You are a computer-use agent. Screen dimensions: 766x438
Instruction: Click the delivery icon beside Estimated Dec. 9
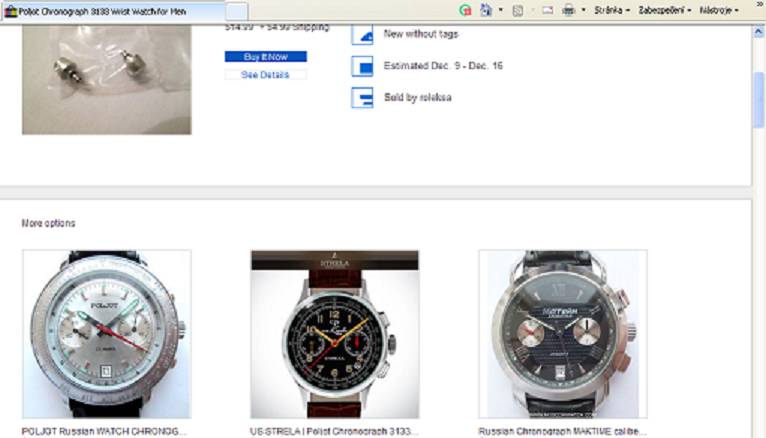point(362,67)
